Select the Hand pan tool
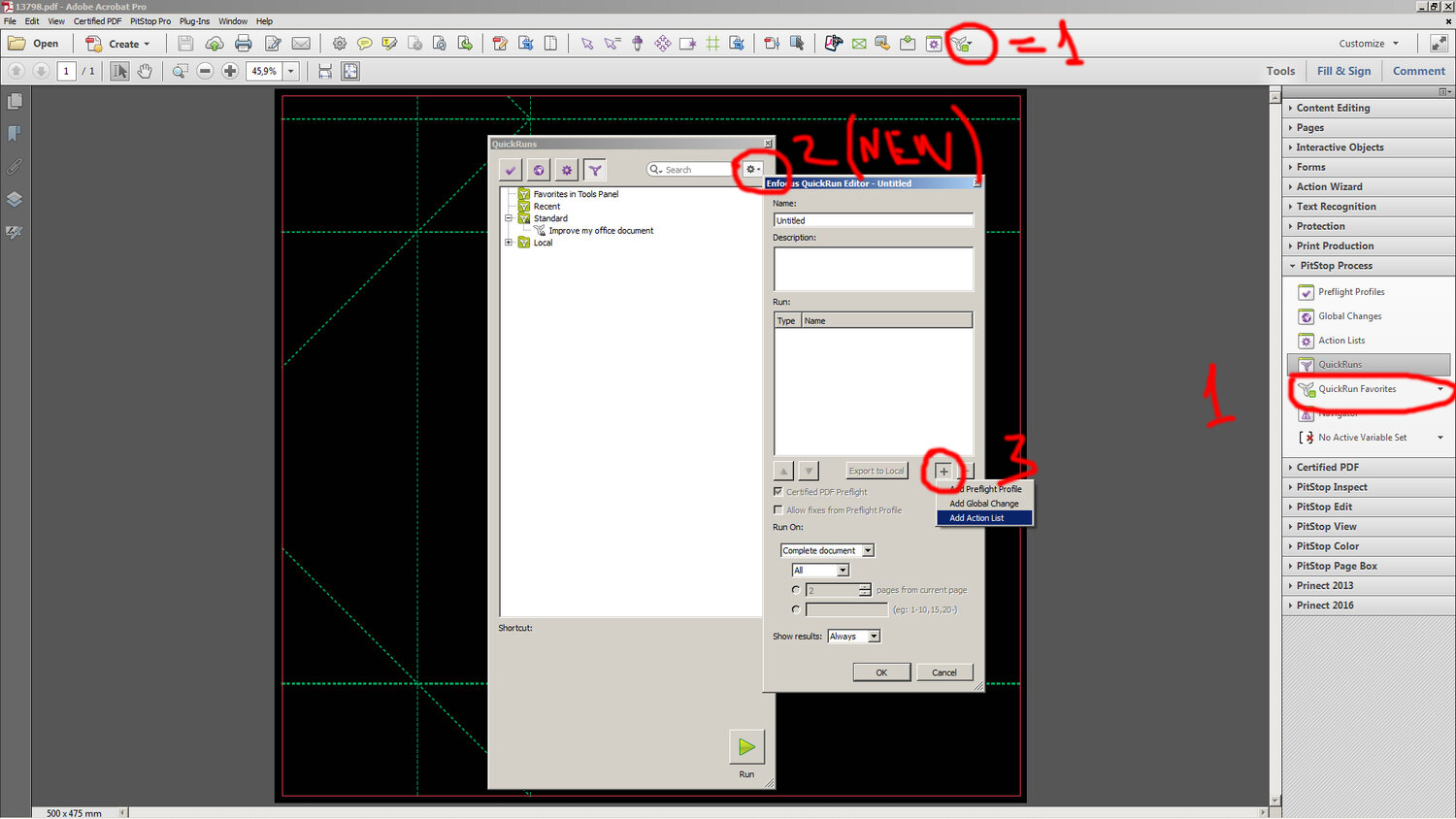The width and height of the screenshot is (1456, 819). point(145,71)
